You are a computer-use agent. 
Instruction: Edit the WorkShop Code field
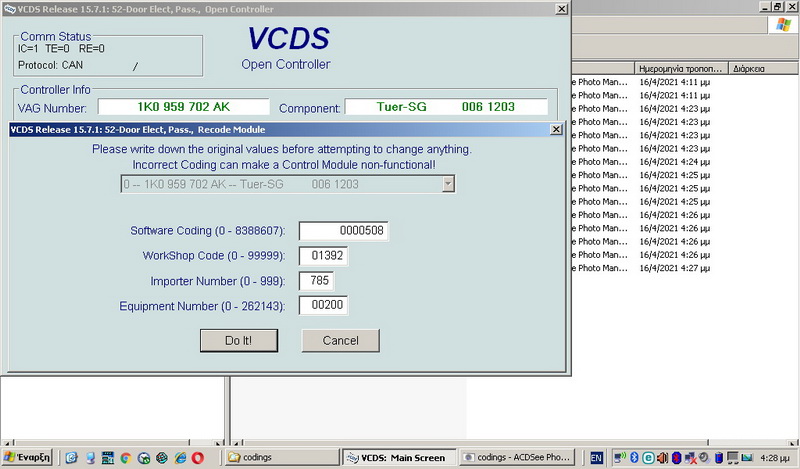[323, 256]
